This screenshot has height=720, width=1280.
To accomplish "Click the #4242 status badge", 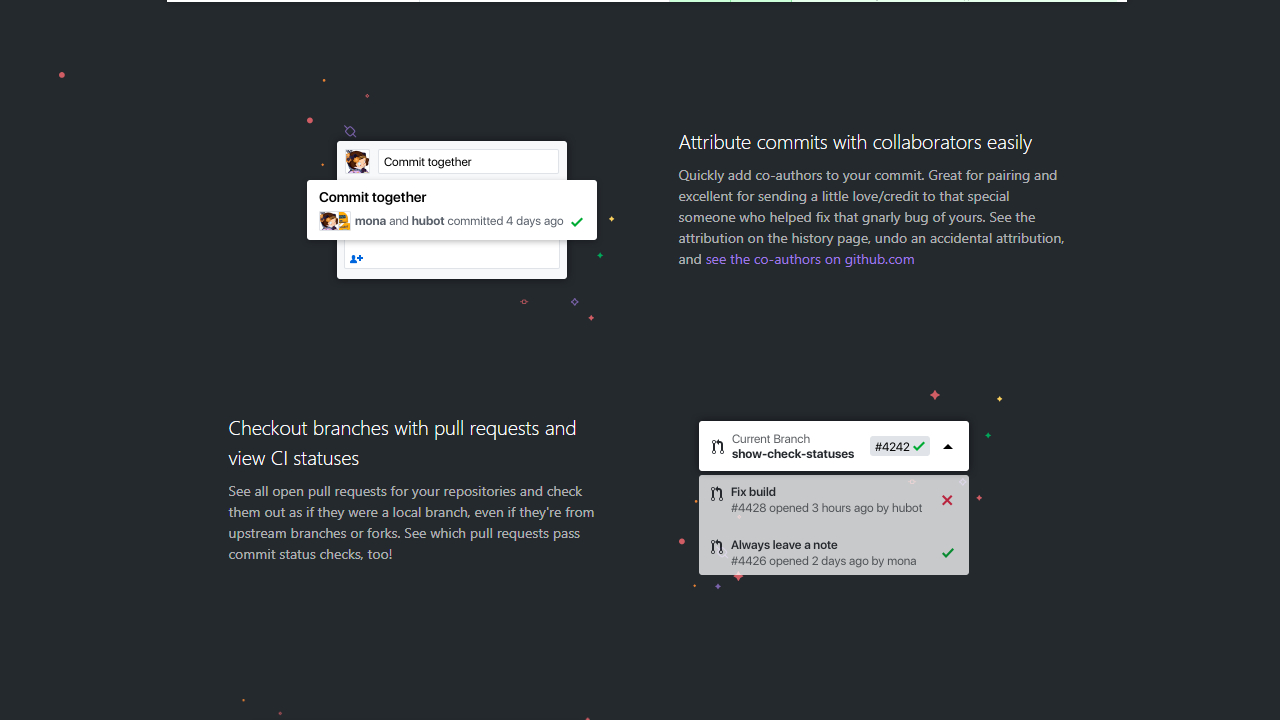I will point(899,446).
